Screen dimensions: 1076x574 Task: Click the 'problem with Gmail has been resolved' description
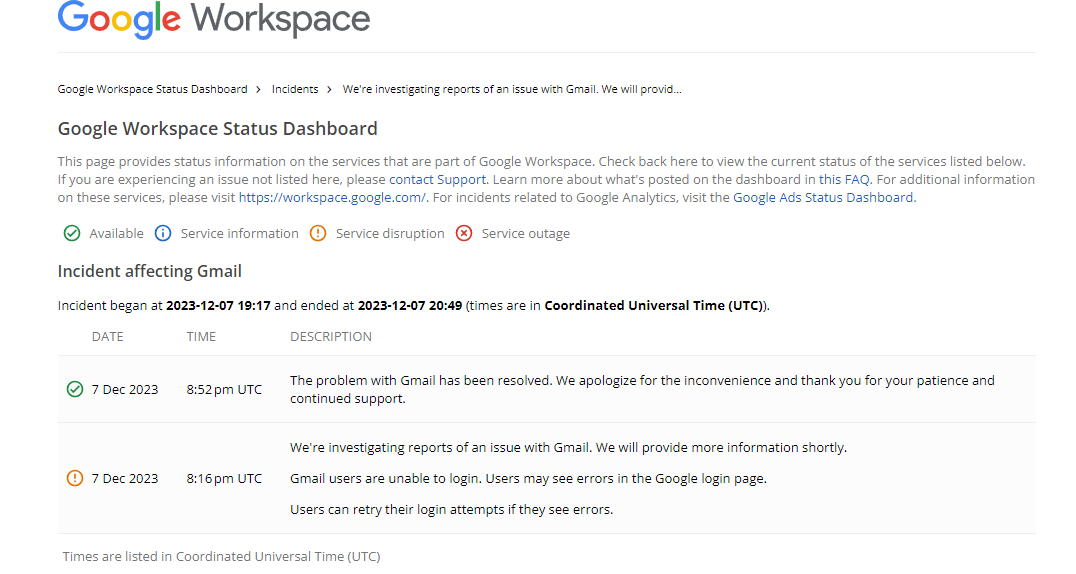coord(642,389)
